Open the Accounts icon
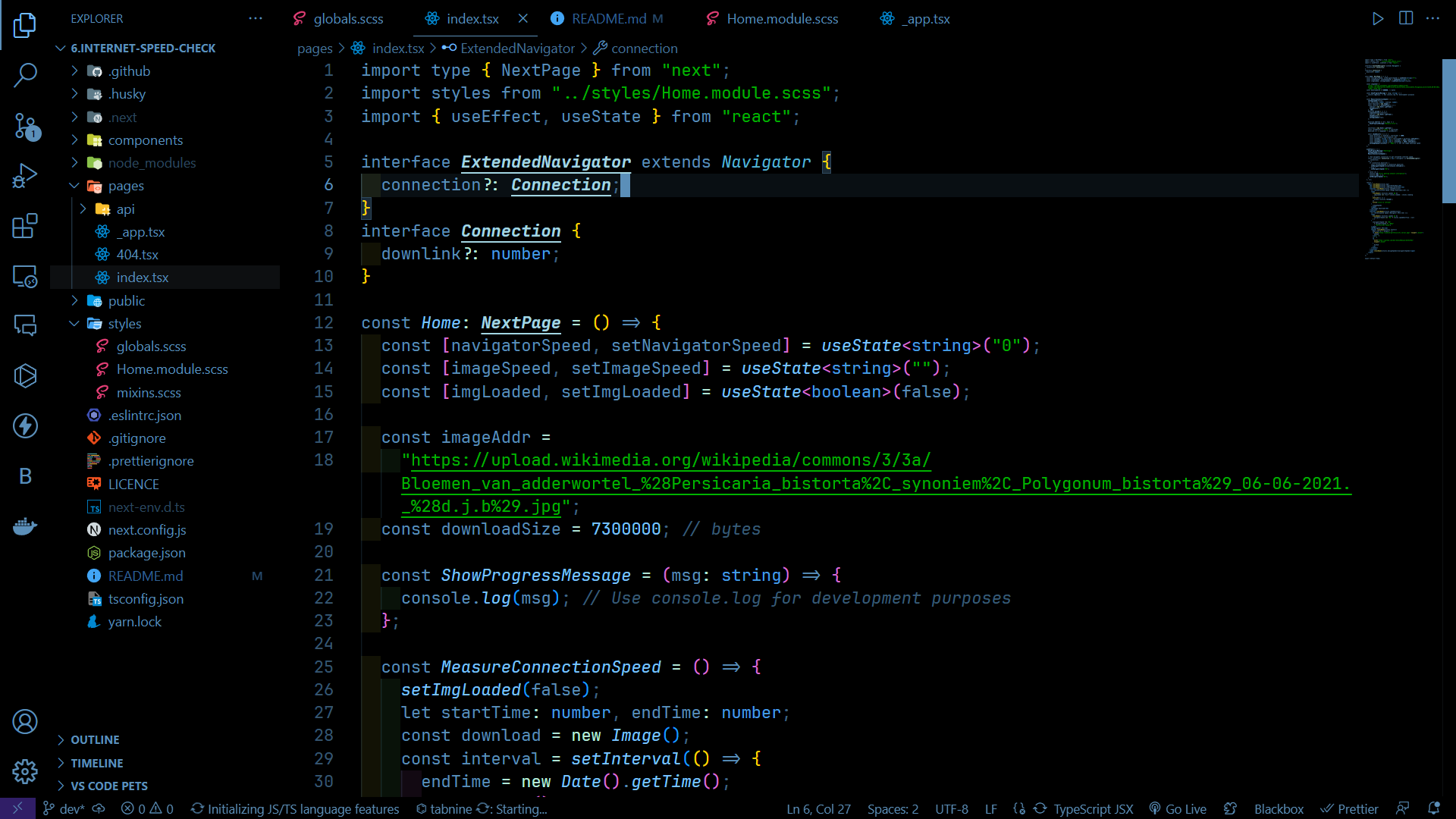Viewport: 1456px width, 819px height. [25, 721]
